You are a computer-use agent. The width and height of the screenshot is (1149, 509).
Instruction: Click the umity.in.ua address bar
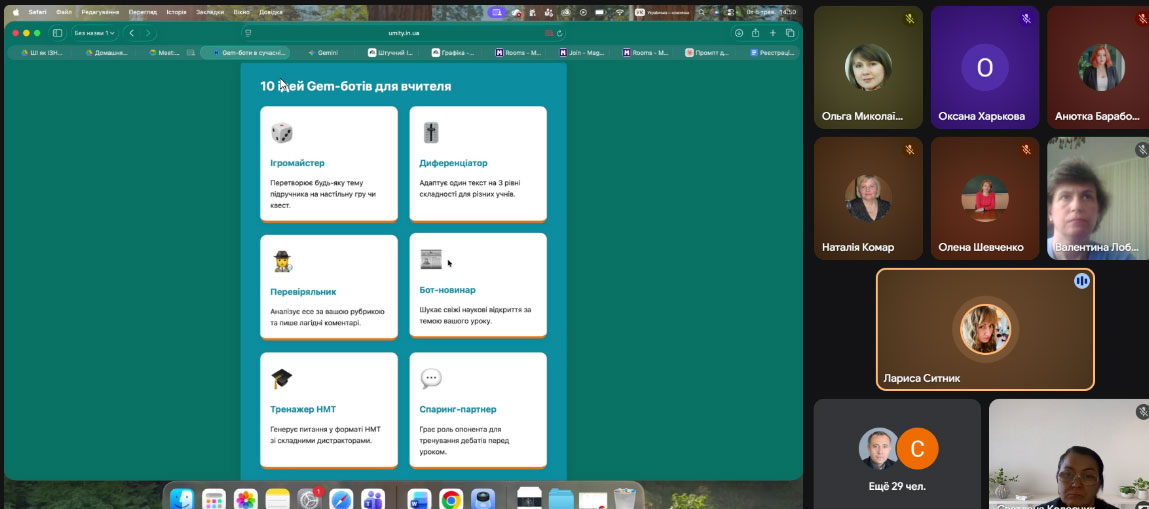coord(404,33)
